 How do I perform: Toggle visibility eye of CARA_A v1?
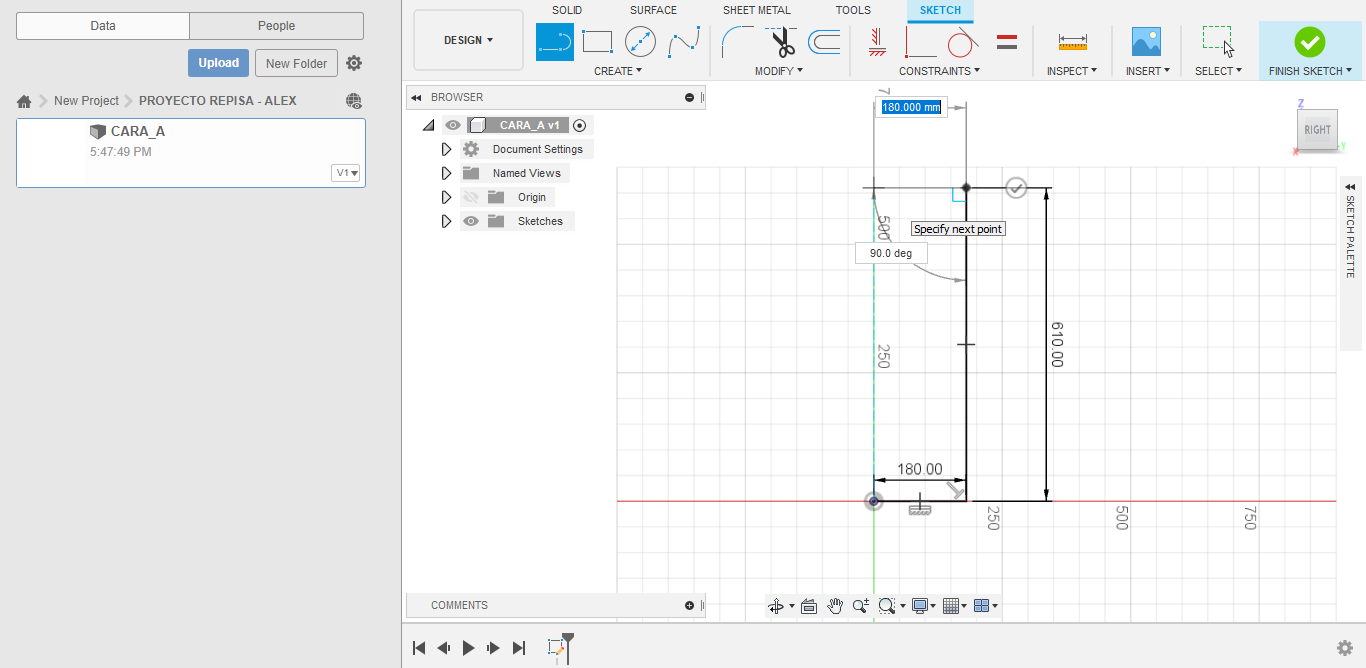(x=453, y=125)
